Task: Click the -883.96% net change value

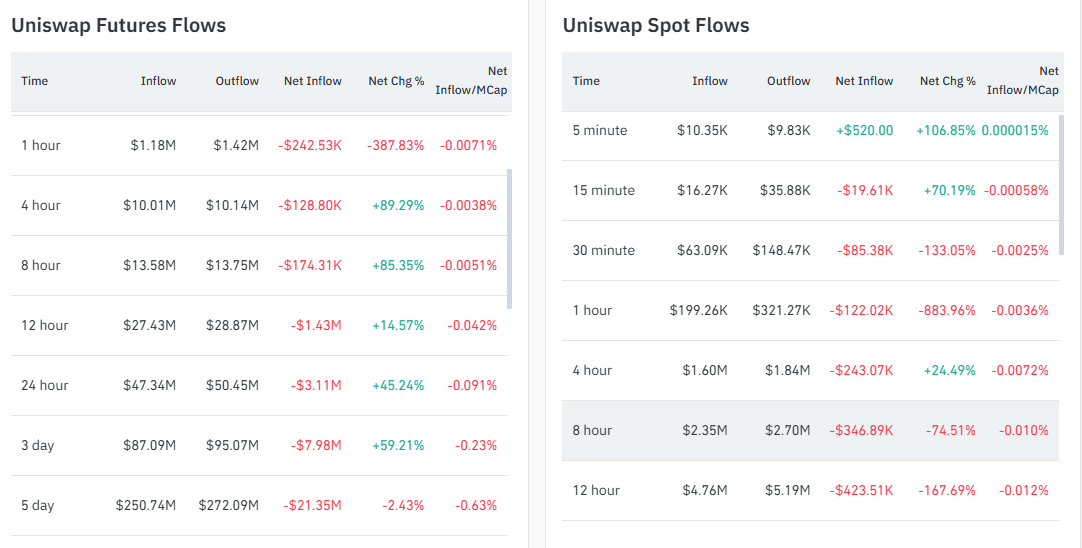Action: pyautogui.click(x=945, y=310)
